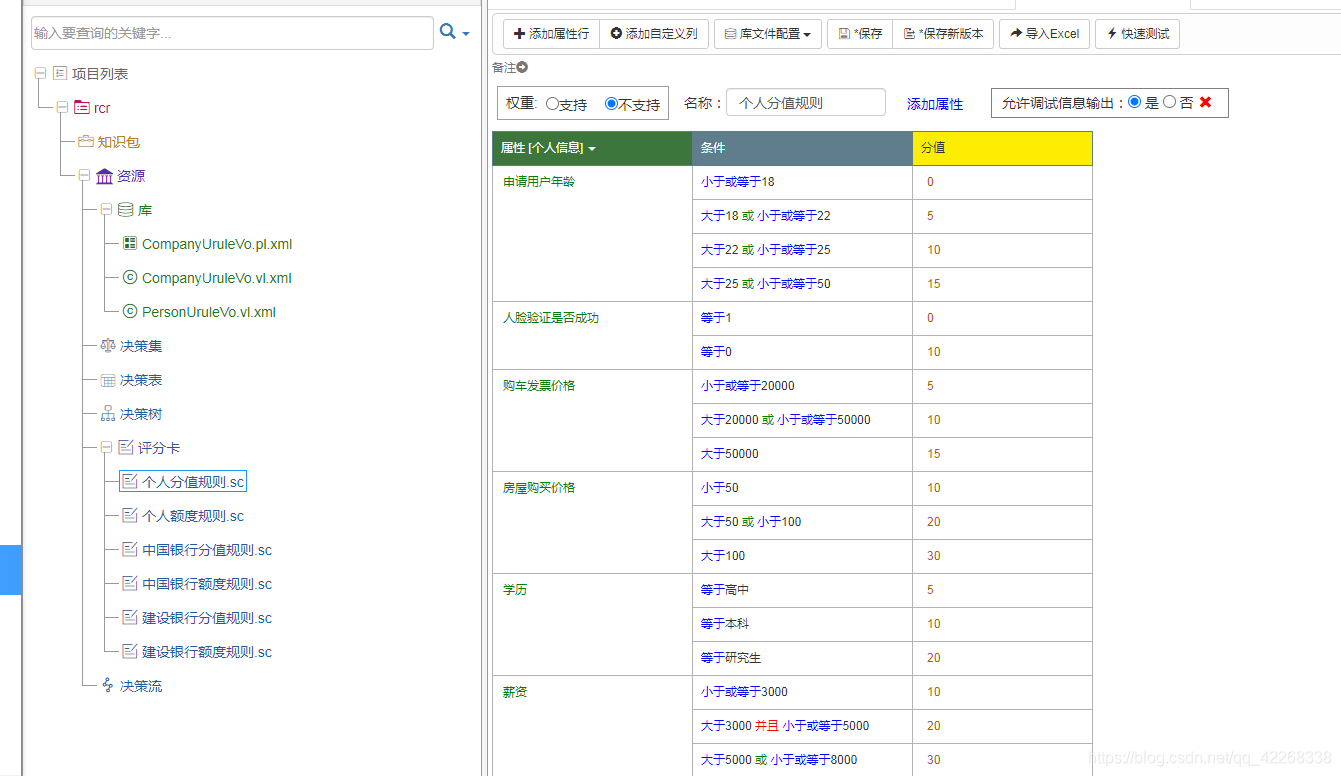
Task: Click the 知识包 briefcase icon
Action: click(x=86, y=141)
